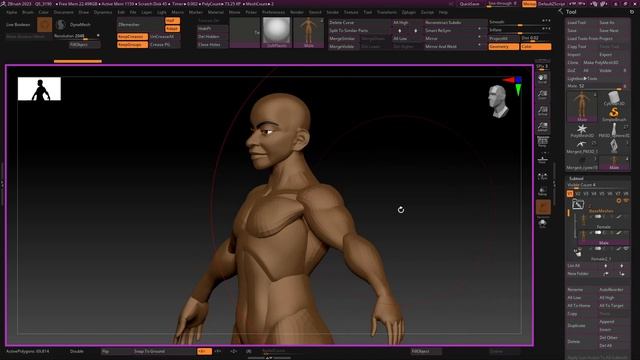
Task: Click the BaseMeshes folder icon in Subtool
Action: tap(577, 204)
